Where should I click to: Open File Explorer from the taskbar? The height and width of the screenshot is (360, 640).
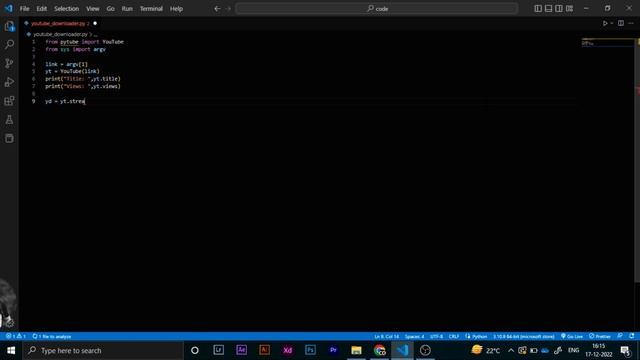coord(356,350)
